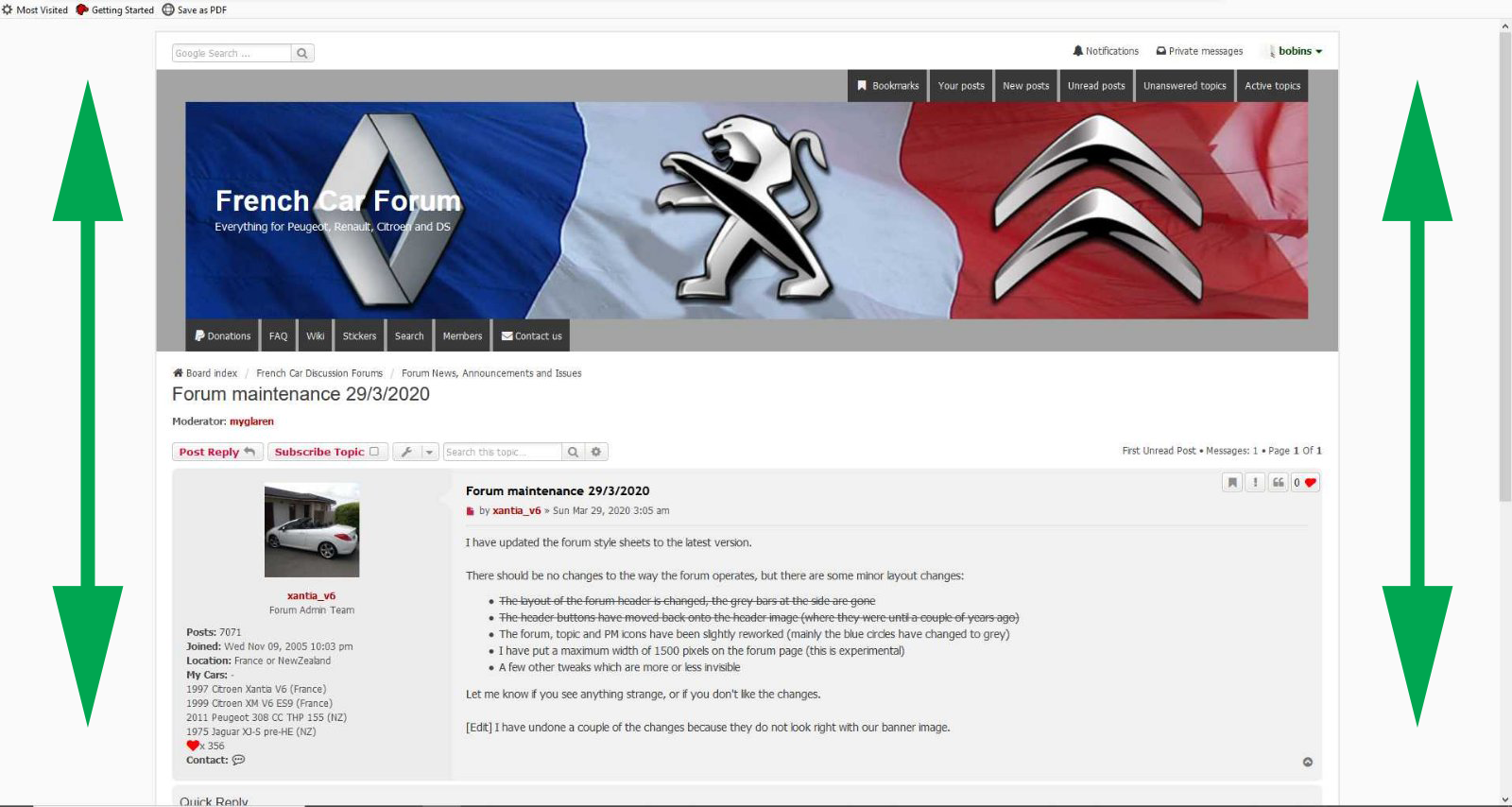1512x807 pixels.
Task: Click the French Car Forum banner title
Action: [x=337, y=201]
